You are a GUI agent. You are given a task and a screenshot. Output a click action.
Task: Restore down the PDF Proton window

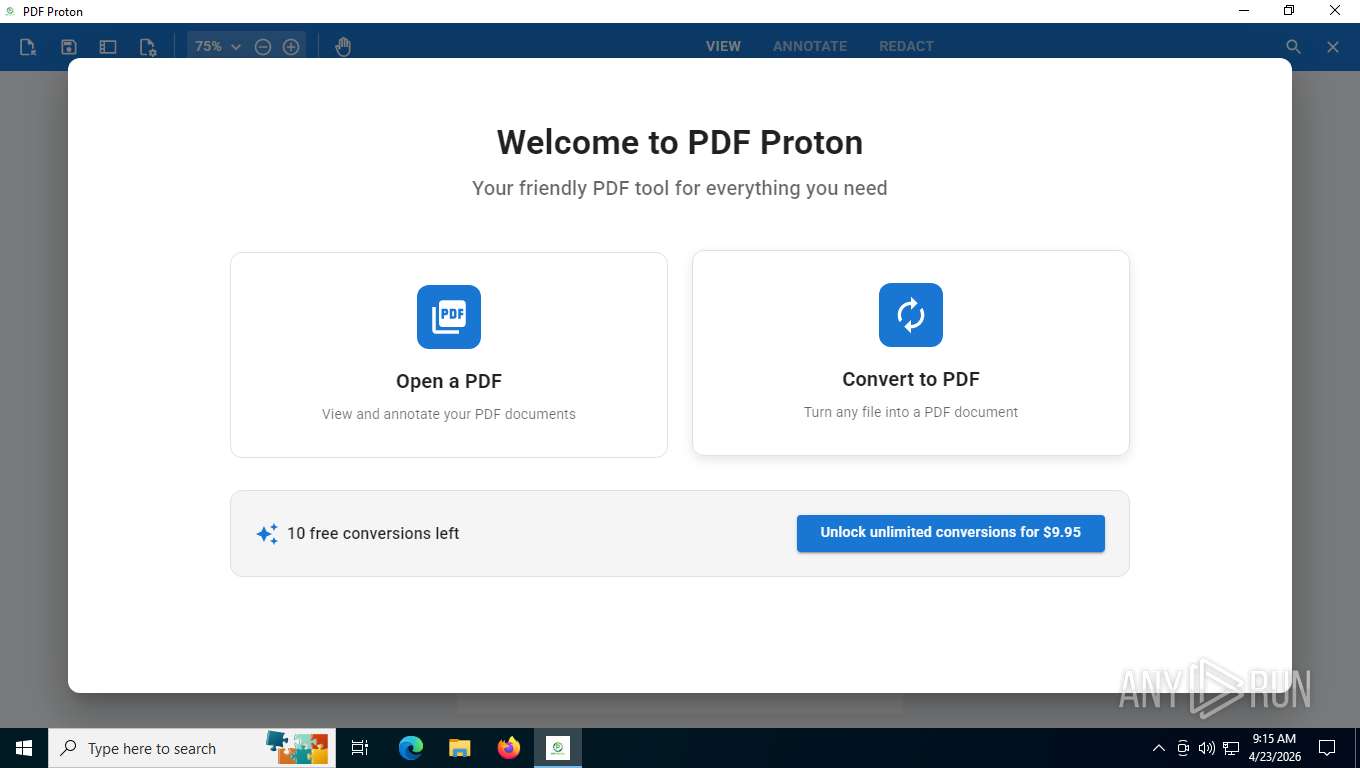(x=1289, y=11)
